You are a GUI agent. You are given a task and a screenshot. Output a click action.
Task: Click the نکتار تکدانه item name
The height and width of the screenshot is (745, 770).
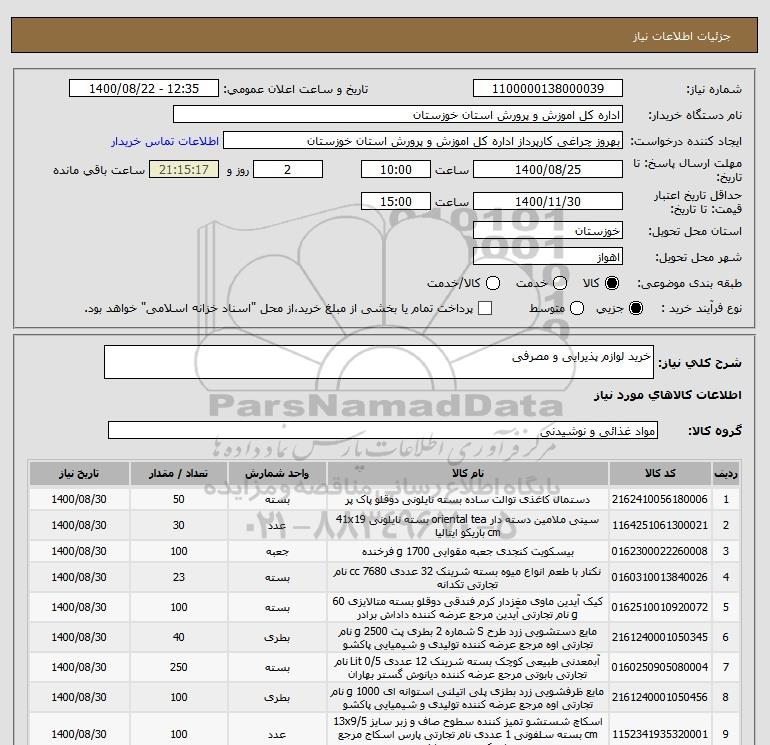pos(468,578)
